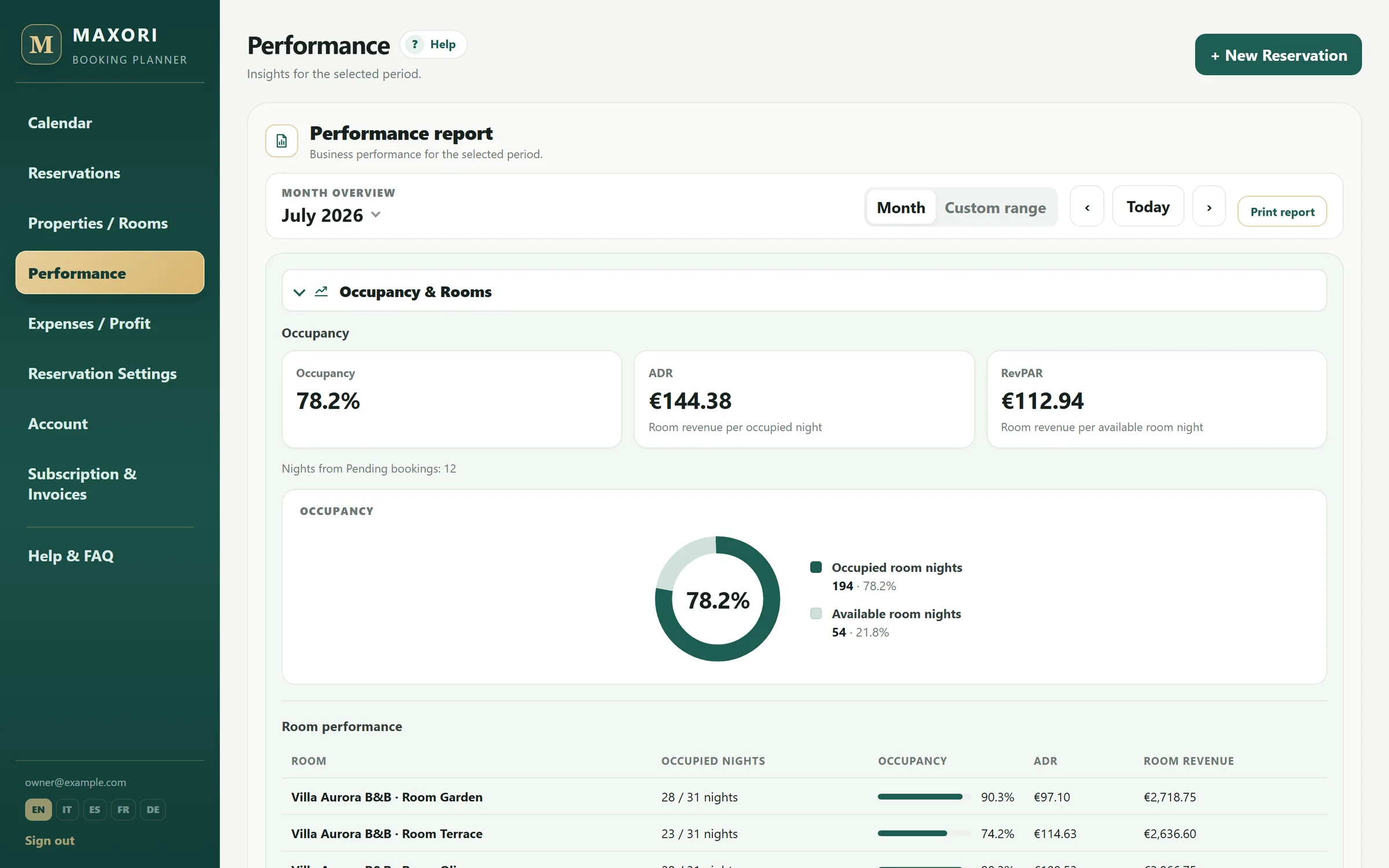Open Help & FAQ

(110, 556)
